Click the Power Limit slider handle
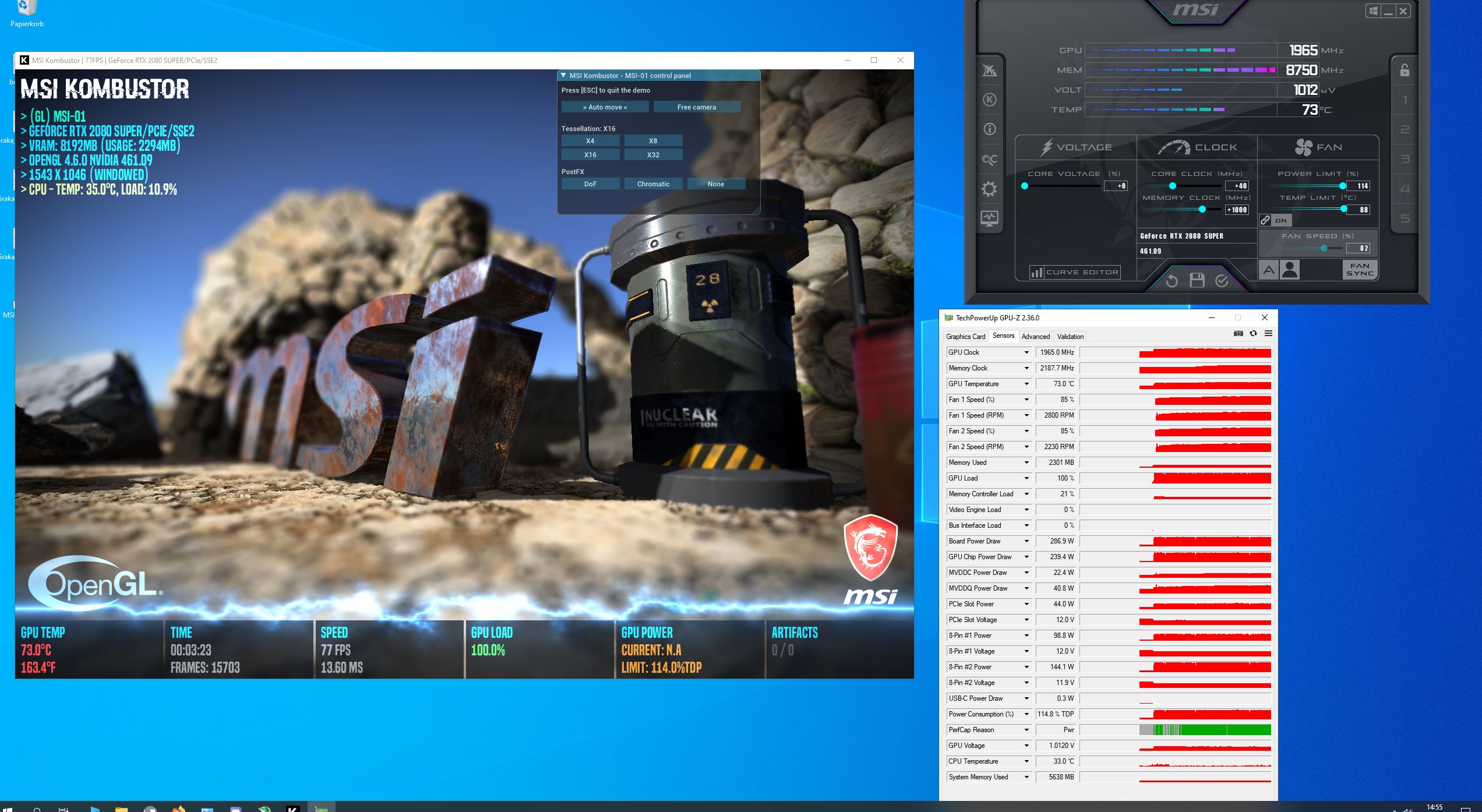Screen dimensions: 1482x812 (x=1343, y=186)
